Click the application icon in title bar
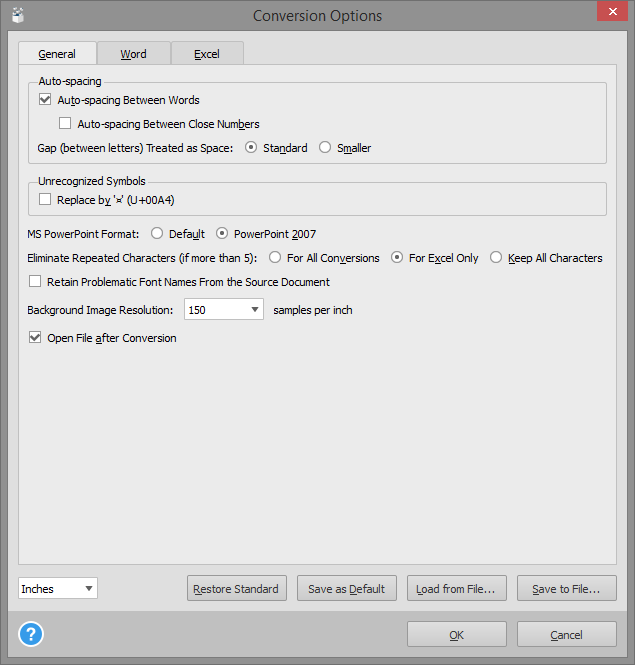Viewport: 635px width, 665px height. tap(17, 16)
